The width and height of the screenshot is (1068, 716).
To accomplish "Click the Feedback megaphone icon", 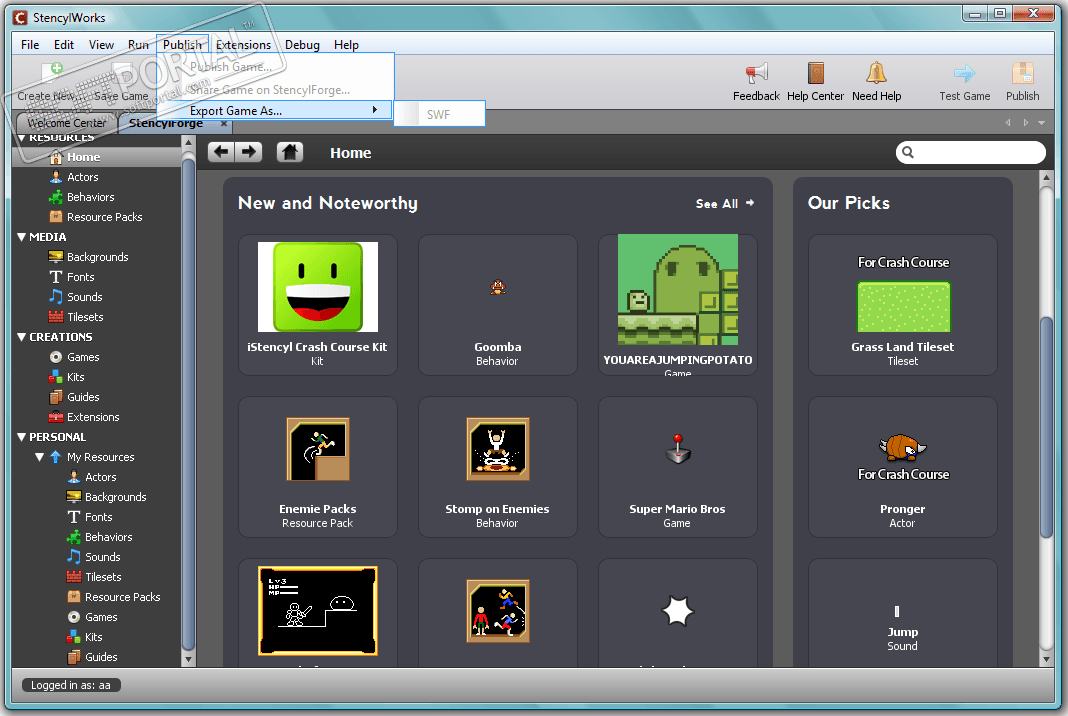I will (756, 72).
